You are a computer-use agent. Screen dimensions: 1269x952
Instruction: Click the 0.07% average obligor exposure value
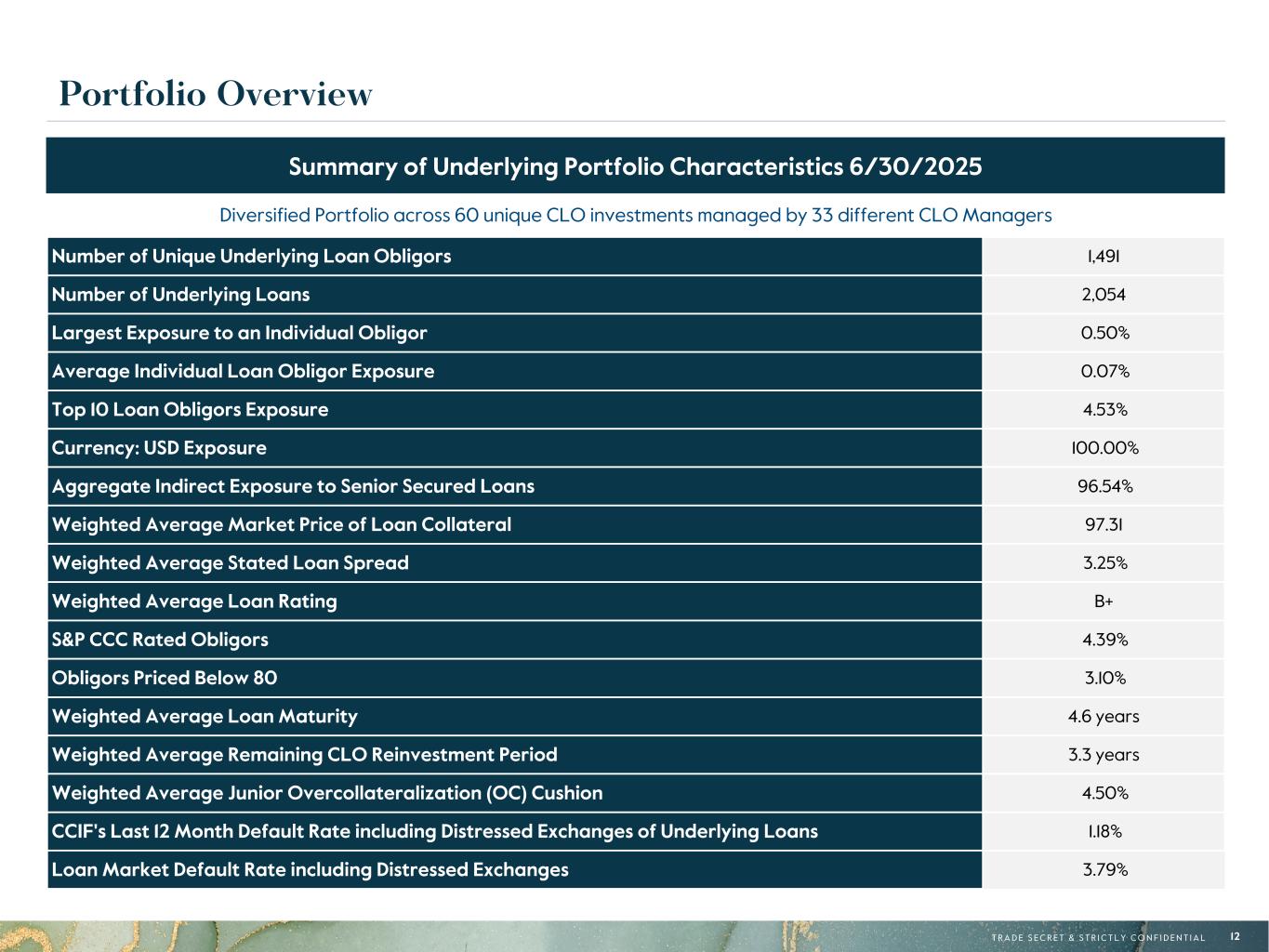[x=1104, y=372]
